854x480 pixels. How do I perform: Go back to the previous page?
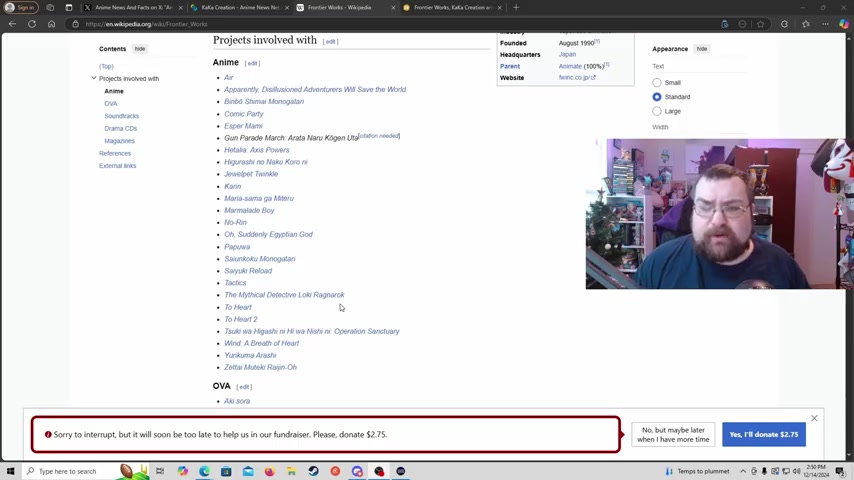point(12,24)
